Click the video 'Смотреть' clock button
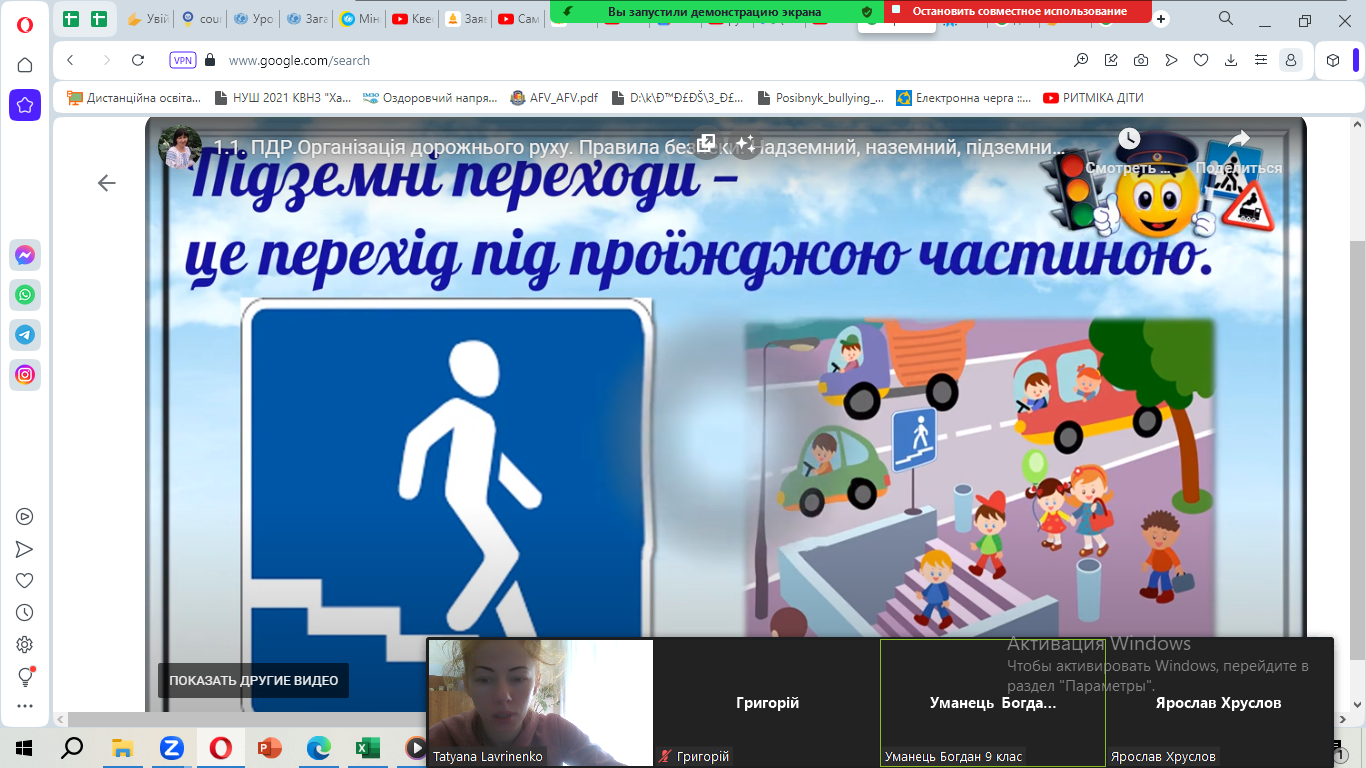 (1128, 152)
